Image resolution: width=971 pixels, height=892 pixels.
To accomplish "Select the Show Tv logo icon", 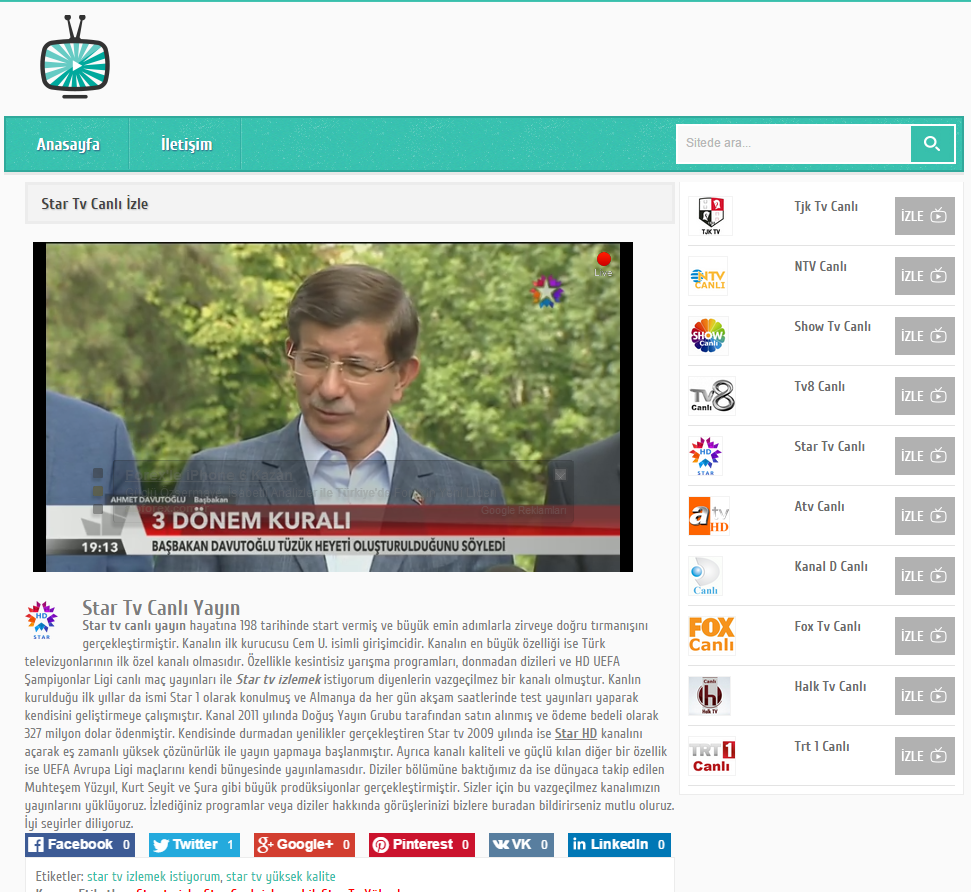I will tap(708, 336).
